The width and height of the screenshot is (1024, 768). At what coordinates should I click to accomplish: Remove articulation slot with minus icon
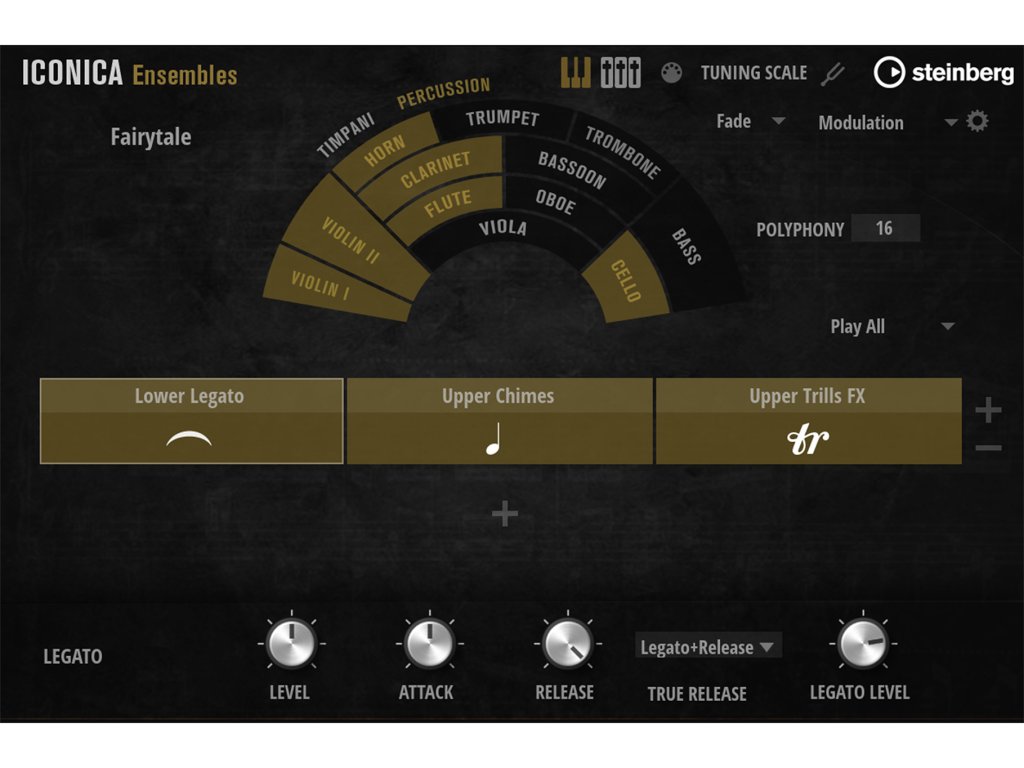click(988, 448)
